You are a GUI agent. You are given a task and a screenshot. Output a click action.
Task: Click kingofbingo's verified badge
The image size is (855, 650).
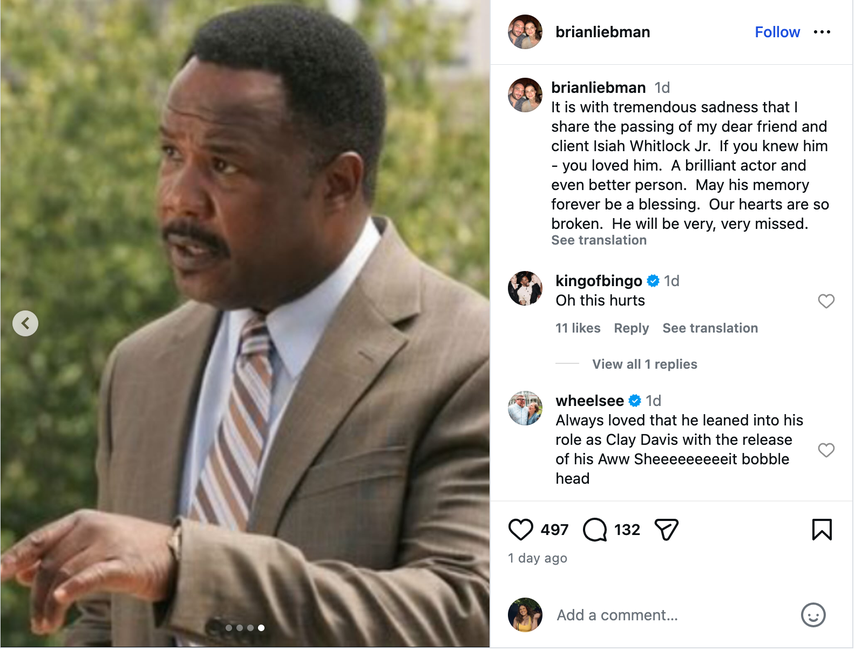pos(654,281)
